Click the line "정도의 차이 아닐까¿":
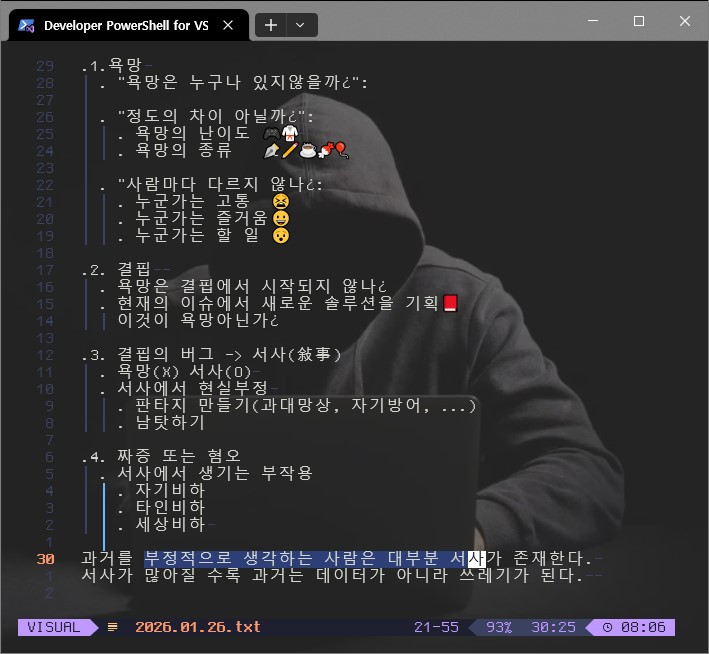The height and width of the screenshot is (654, 709). pyautogui.click(x=216, y=117)
